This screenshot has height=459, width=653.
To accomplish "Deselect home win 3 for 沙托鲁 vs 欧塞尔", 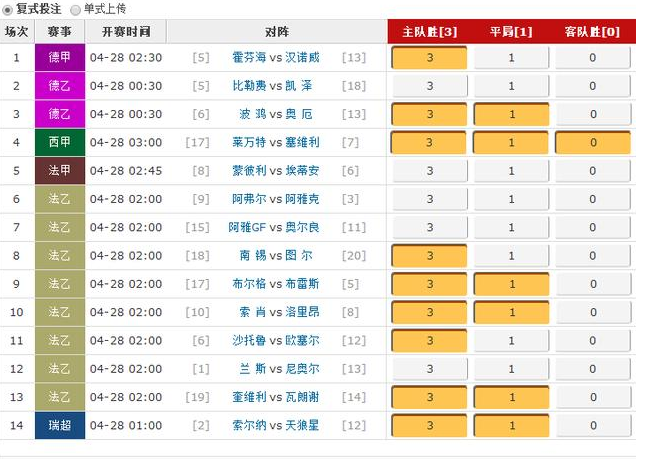I will (429, 341).
